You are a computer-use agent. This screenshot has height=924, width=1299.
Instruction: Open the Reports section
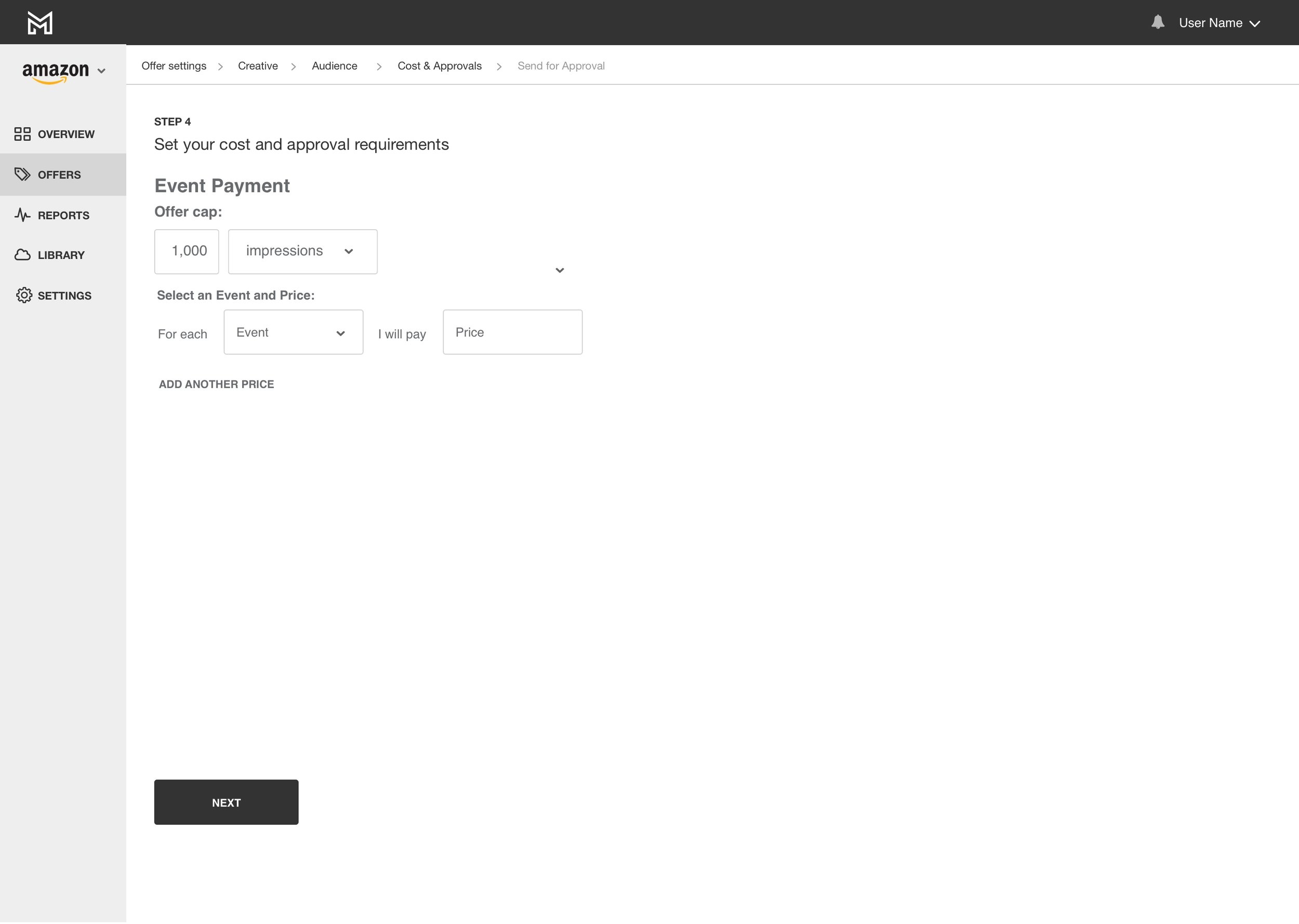tap(63, 215)
